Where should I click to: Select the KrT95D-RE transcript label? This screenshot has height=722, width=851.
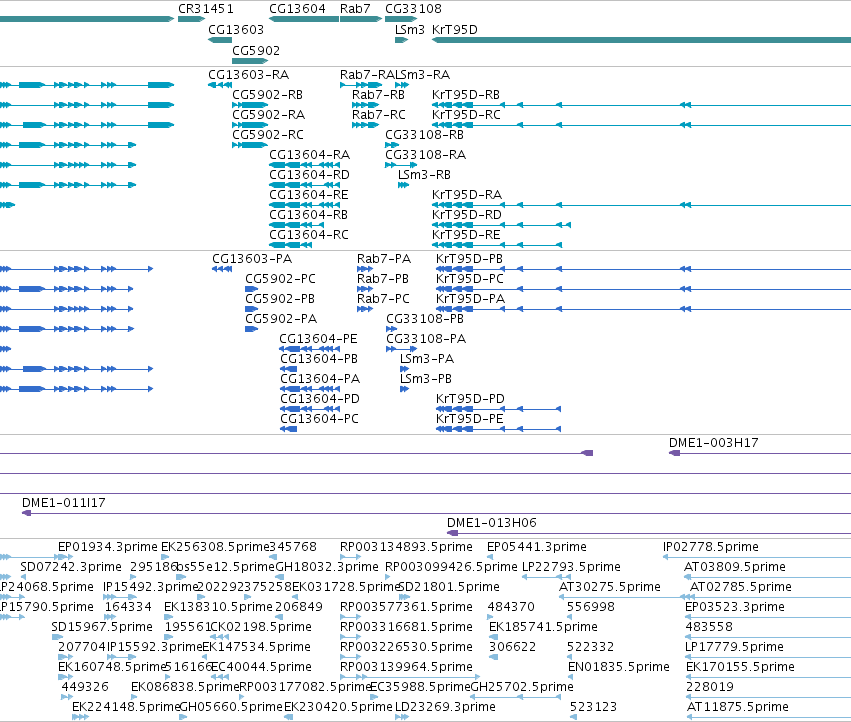(466, 235)
